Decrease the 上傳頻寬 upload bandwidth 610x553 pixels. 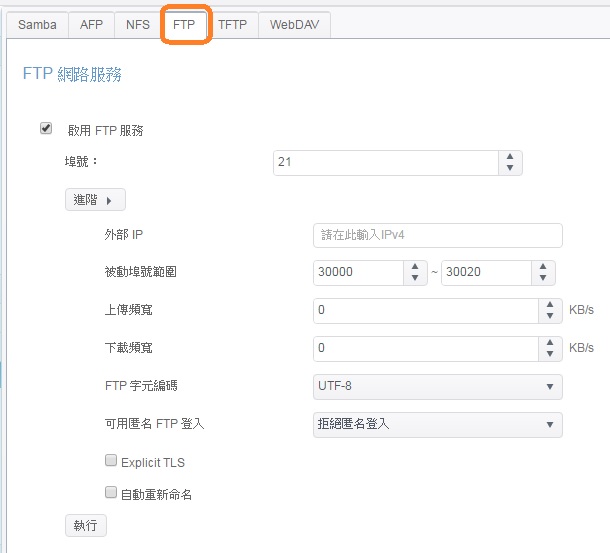(x=550, y=316)
